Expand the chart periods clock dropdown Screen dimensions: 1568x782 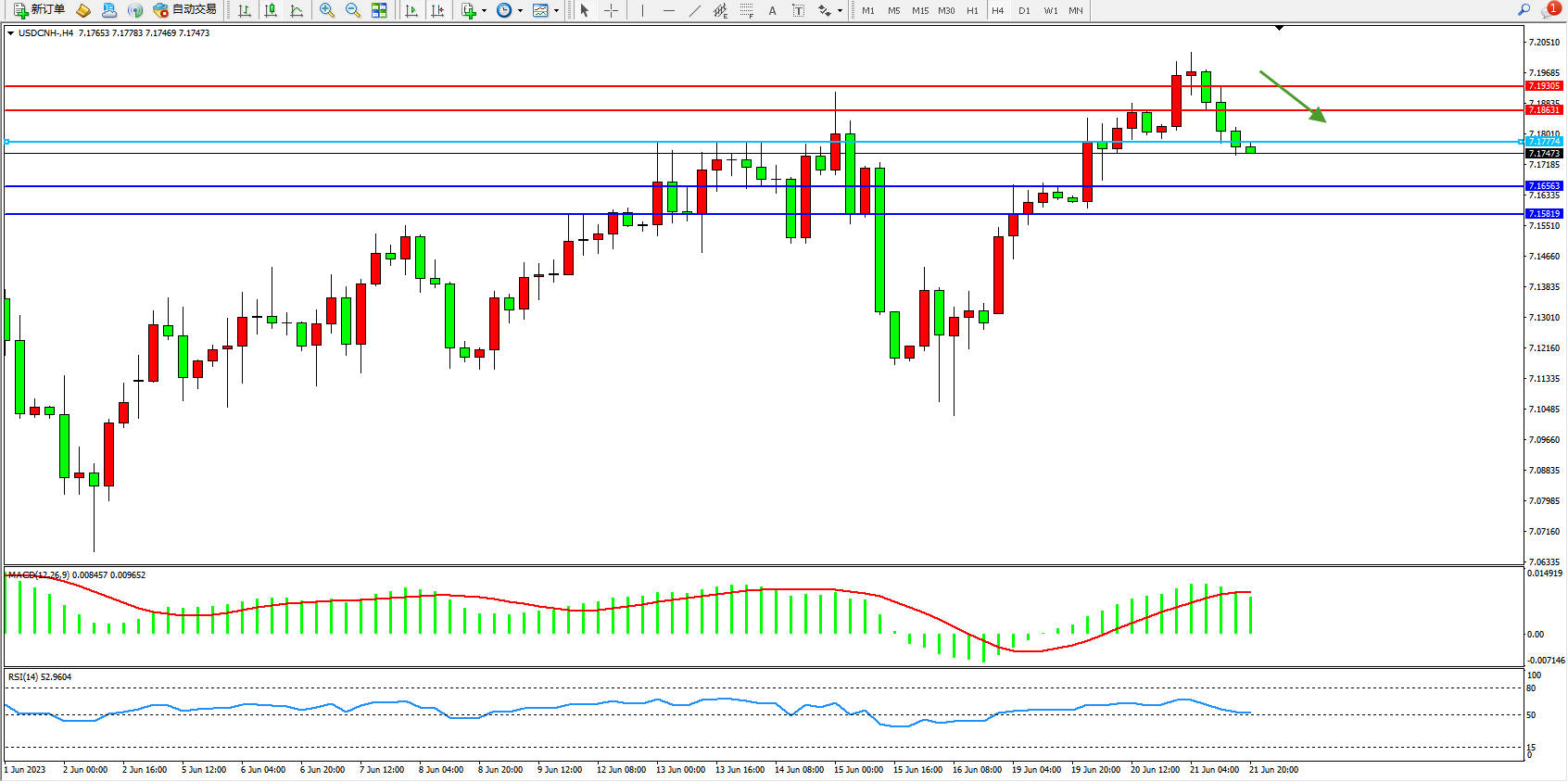[x=520, y=11]
